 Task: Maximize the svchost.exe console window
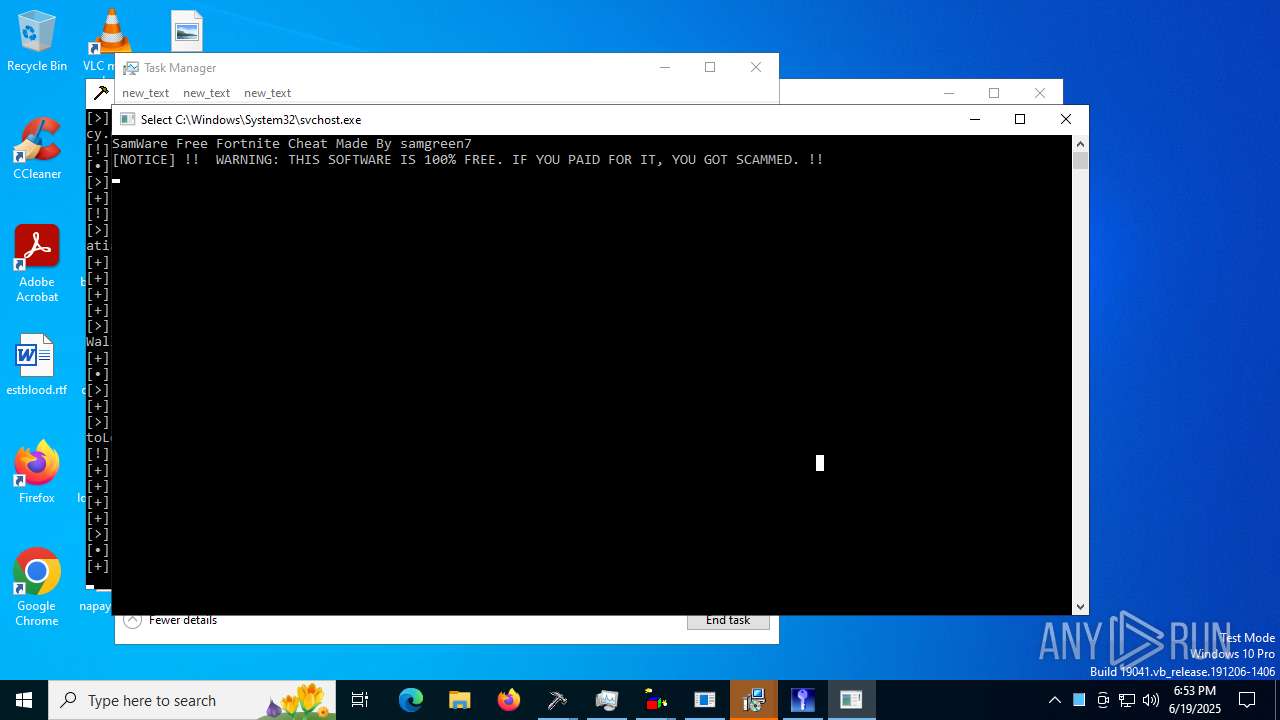point(1020,119)
